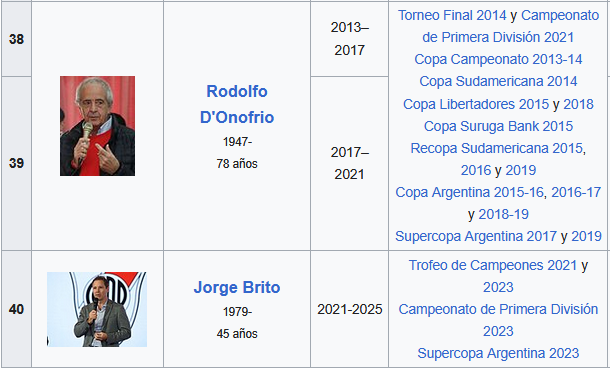Open the 2018-19 Copa Argentina link

(503, 215)
